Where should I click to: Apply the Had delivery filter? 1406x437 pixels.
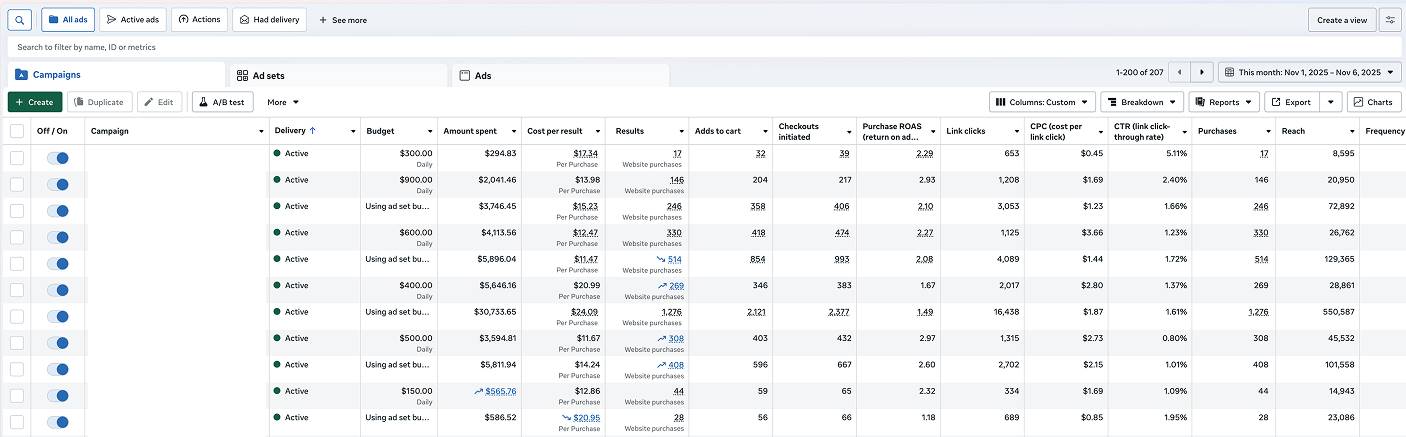269,20
